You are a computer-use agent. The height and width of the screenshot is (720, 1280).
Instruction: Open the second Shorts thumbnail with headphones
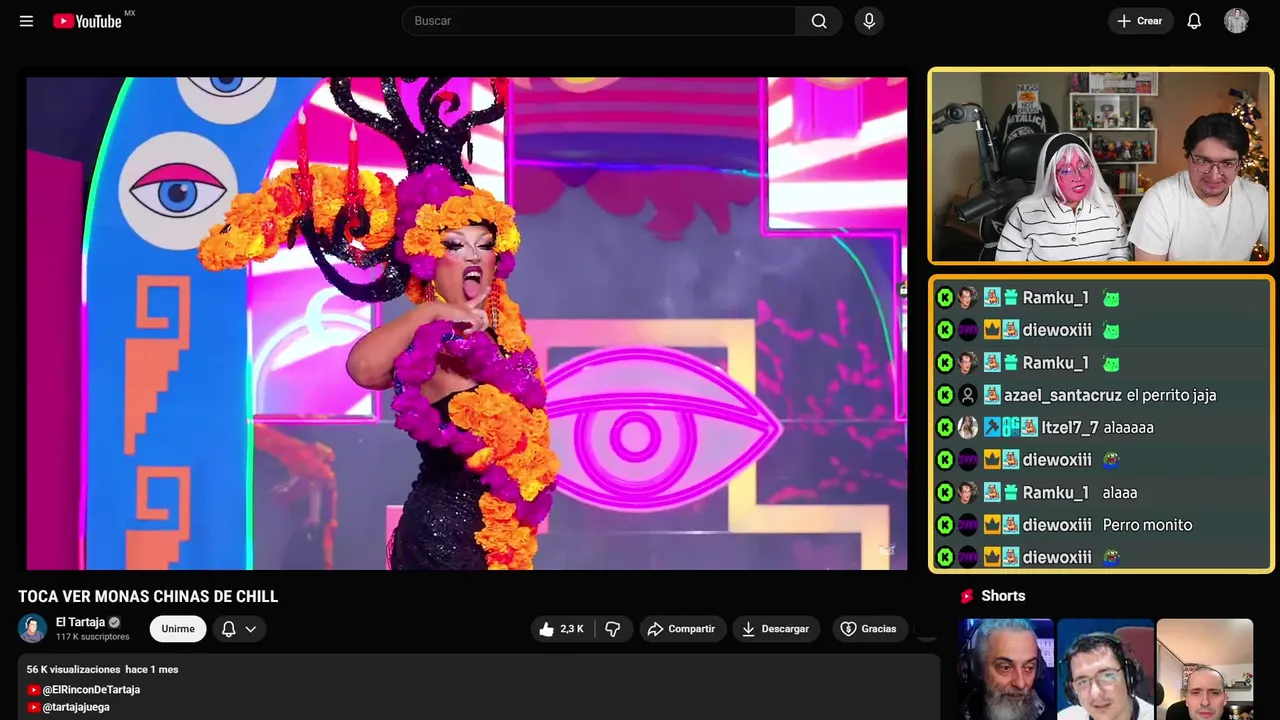click(x=1105, y=669)
